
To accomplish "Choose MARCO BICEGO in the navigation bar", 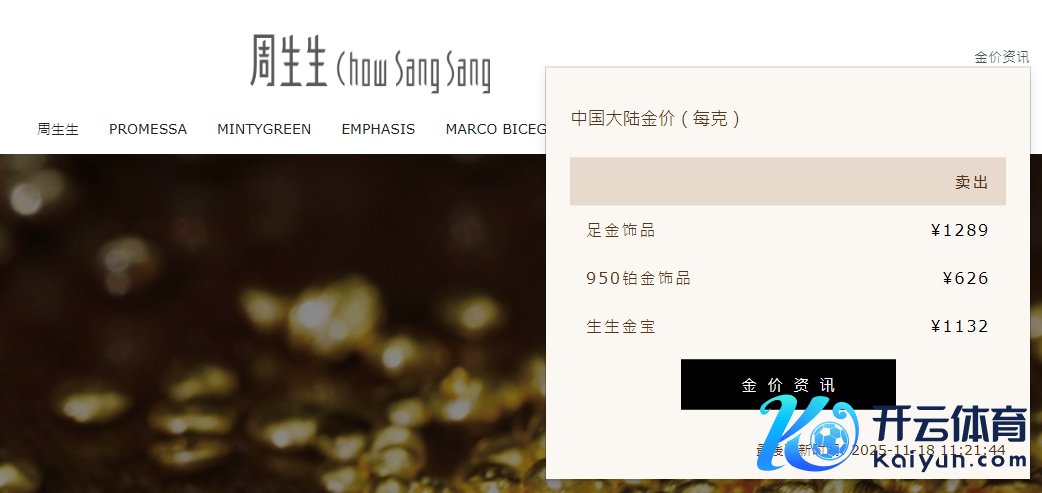I will 496,129.
